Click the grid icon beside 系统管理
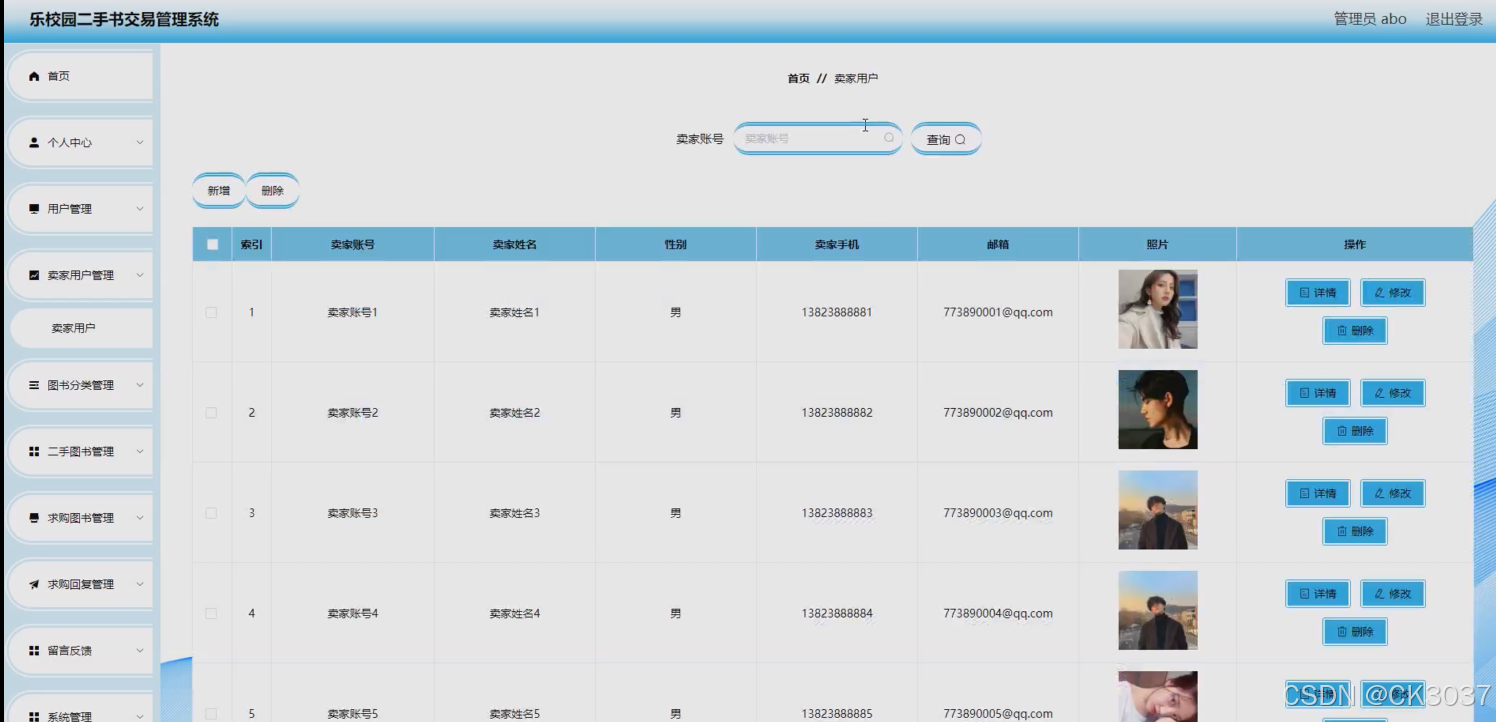 [34, 716]
